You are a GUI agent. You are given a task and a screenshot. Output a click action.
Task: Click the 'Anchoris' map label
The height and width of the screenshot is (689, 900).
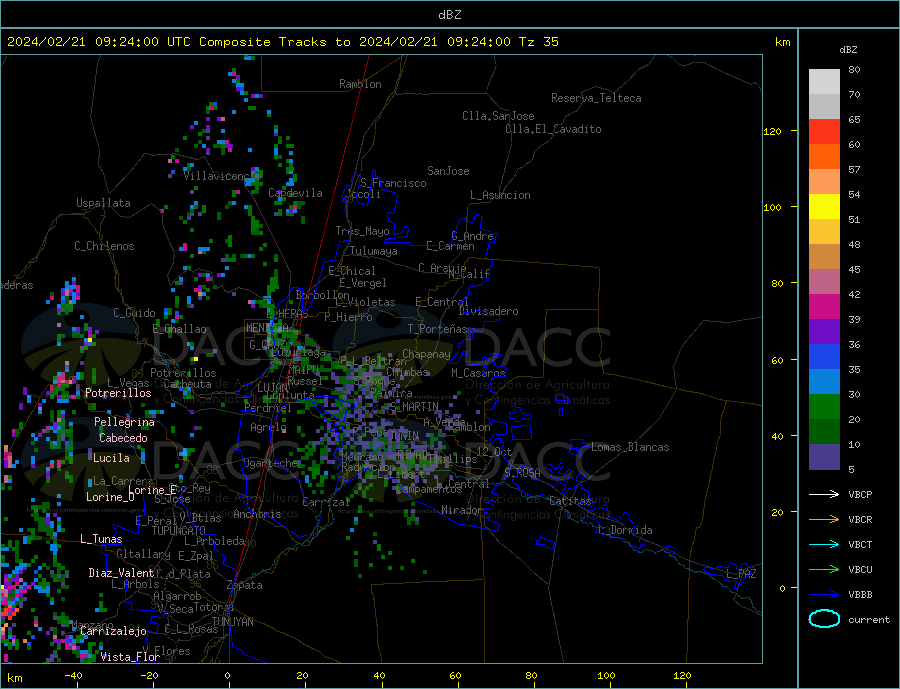click(257, 514)
